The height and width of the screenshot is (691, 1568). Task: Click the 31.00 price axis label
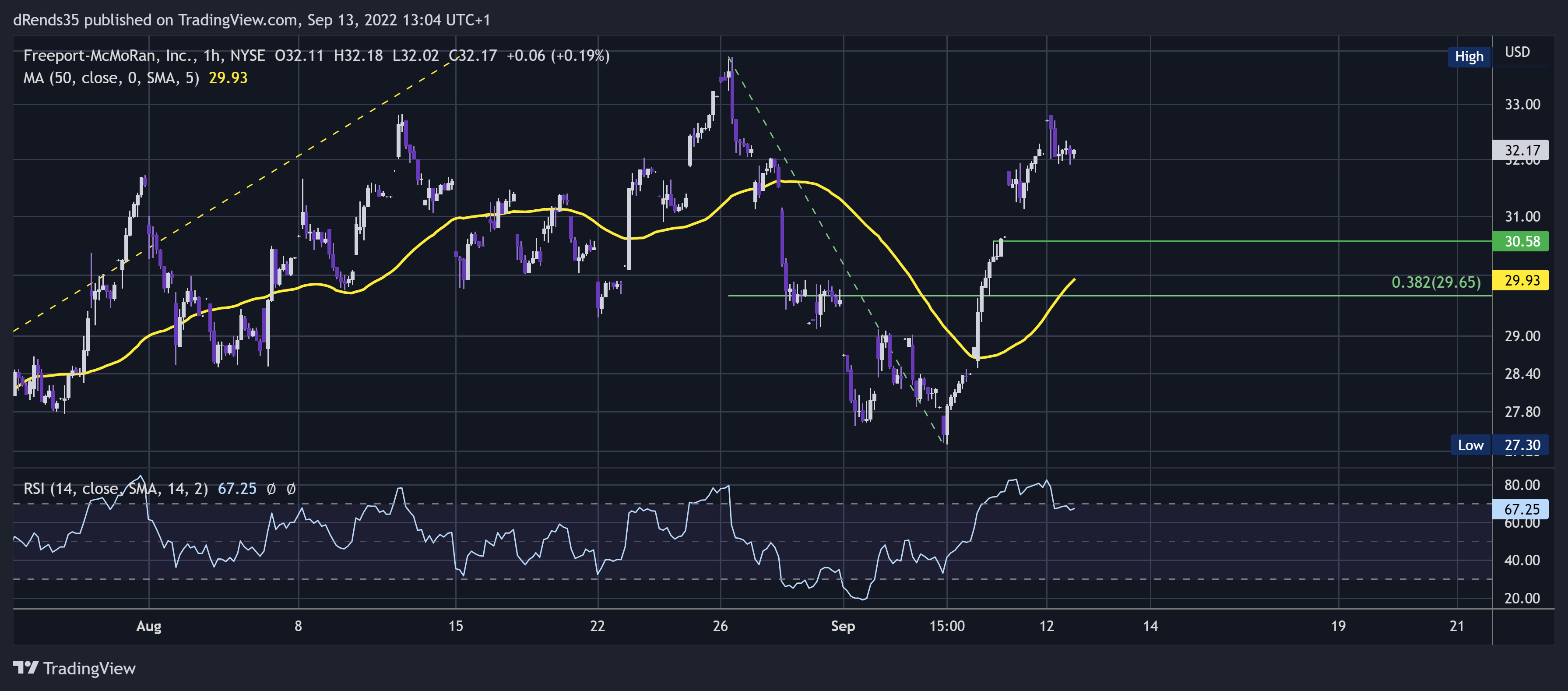click(x=1522, y=217)
